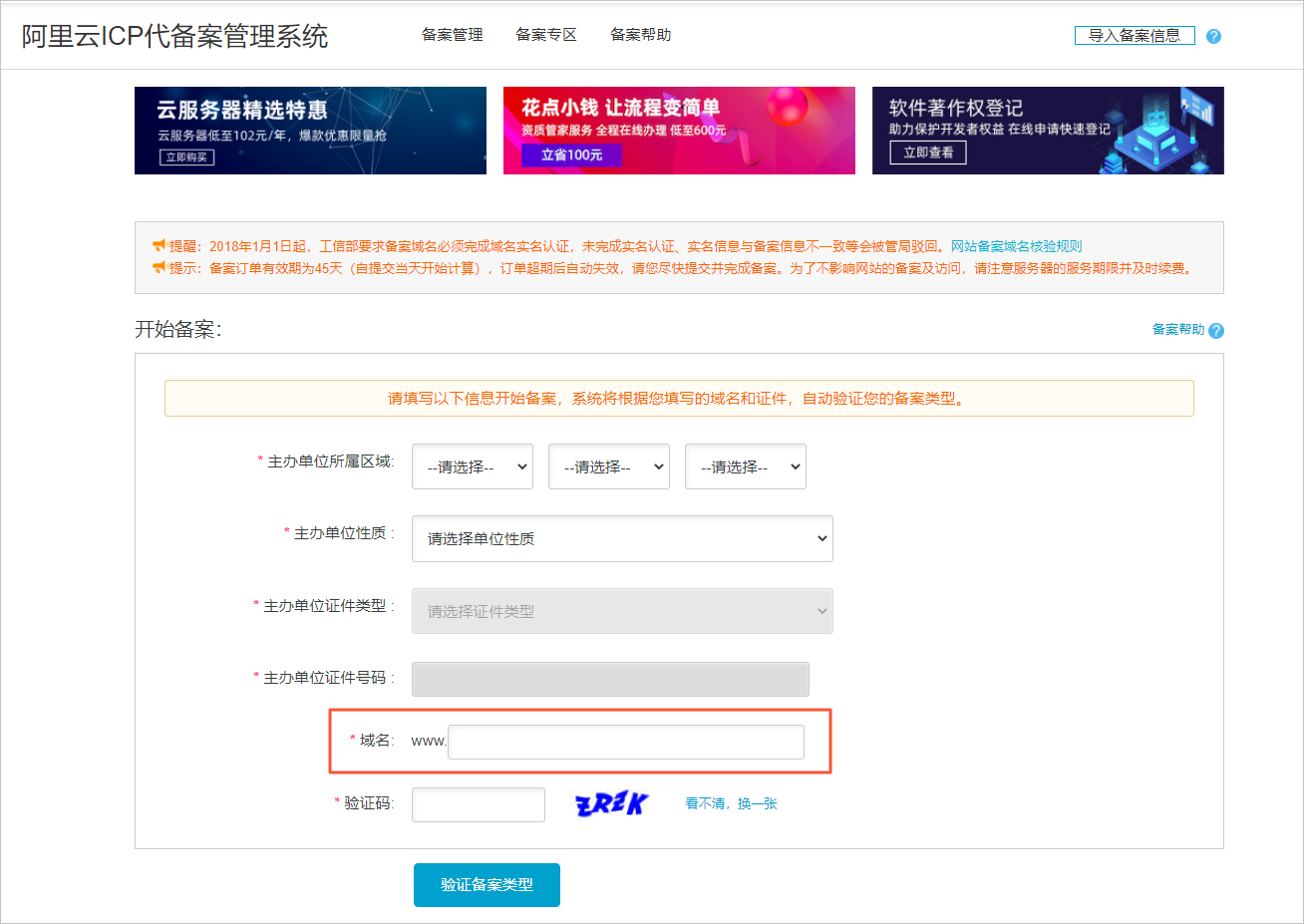Image resolution: width=1304 pixels, height=924 pixels.
Task: Click the 导入备案信息 button
Action: click(1134, 34)
